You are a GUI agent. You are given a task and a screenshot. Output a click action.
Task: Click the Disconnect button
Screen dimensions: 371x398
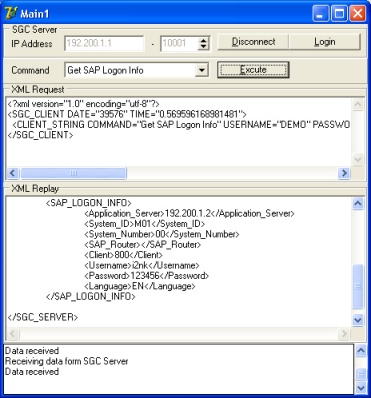pos(253,42)
